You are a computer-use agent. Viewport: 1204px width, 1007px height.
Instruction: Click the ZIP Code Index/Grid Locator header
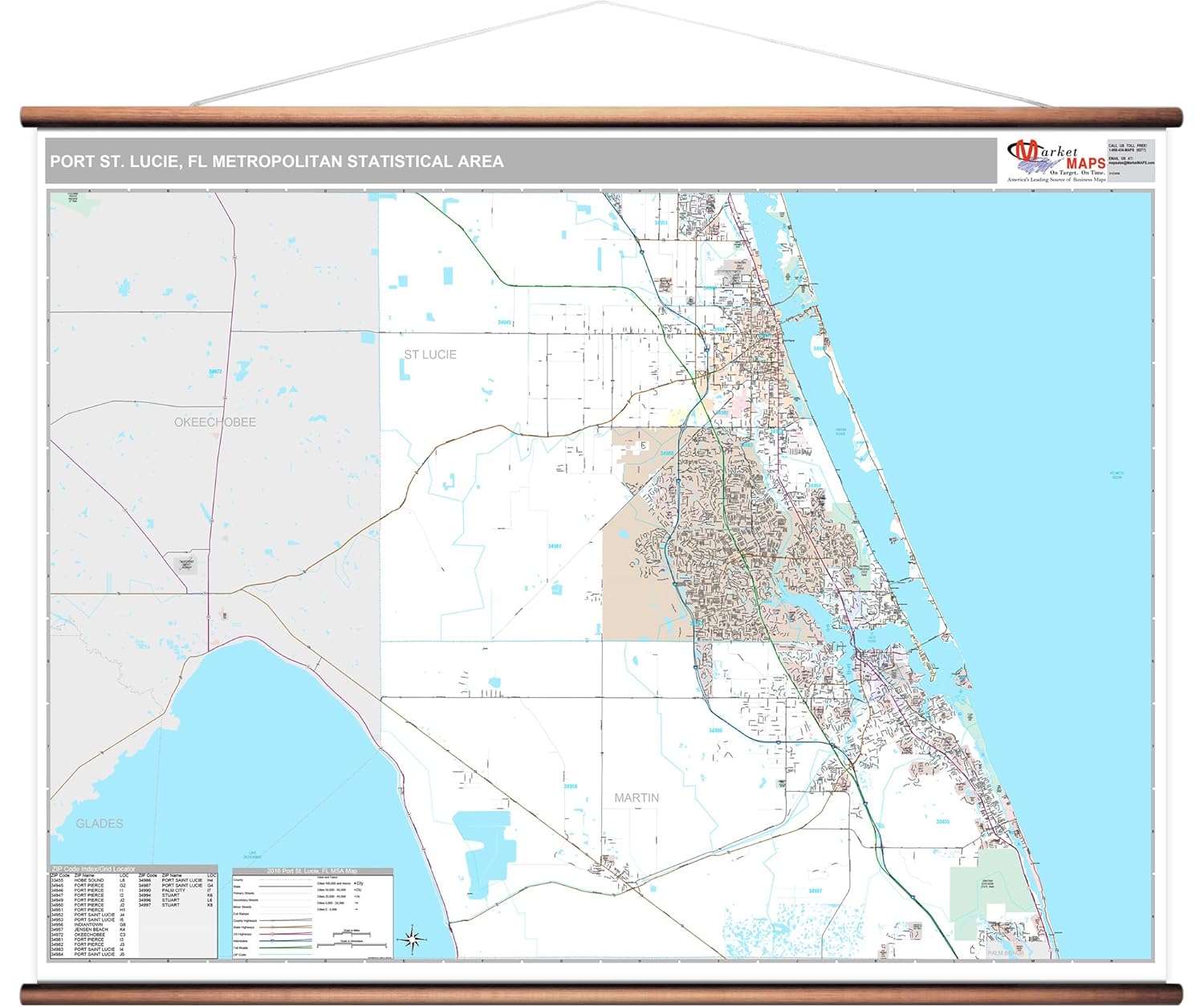(93, 869)
